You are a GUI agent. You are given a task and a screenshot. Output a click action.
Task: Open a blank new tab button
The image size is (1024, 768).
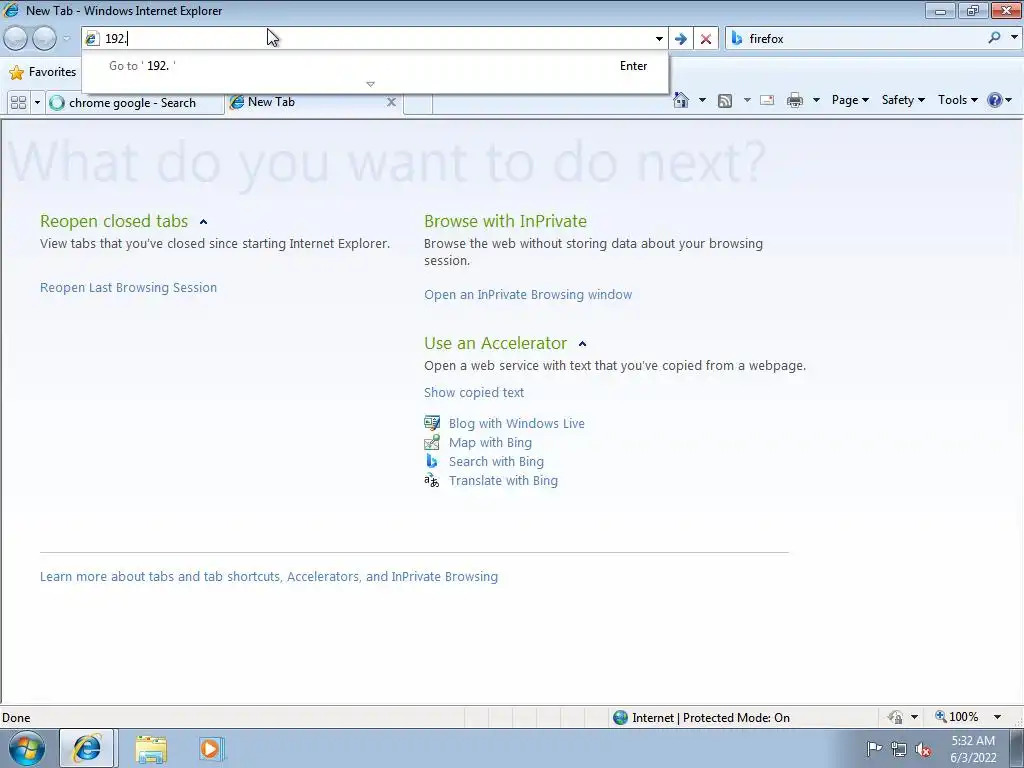418,103
